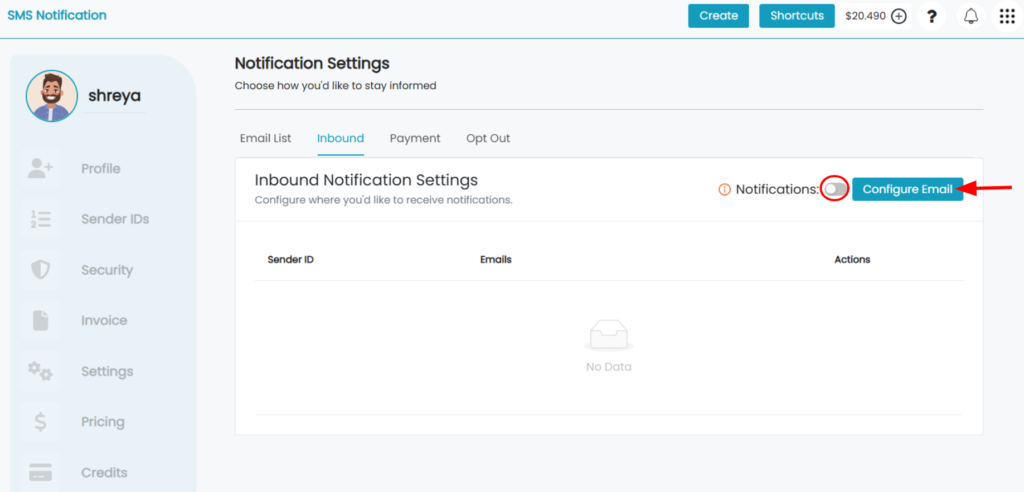Image resolution: width=1024 pixels, height=492 pixels.
Task: Click the Pricing dollar icon
Action: 40,422
